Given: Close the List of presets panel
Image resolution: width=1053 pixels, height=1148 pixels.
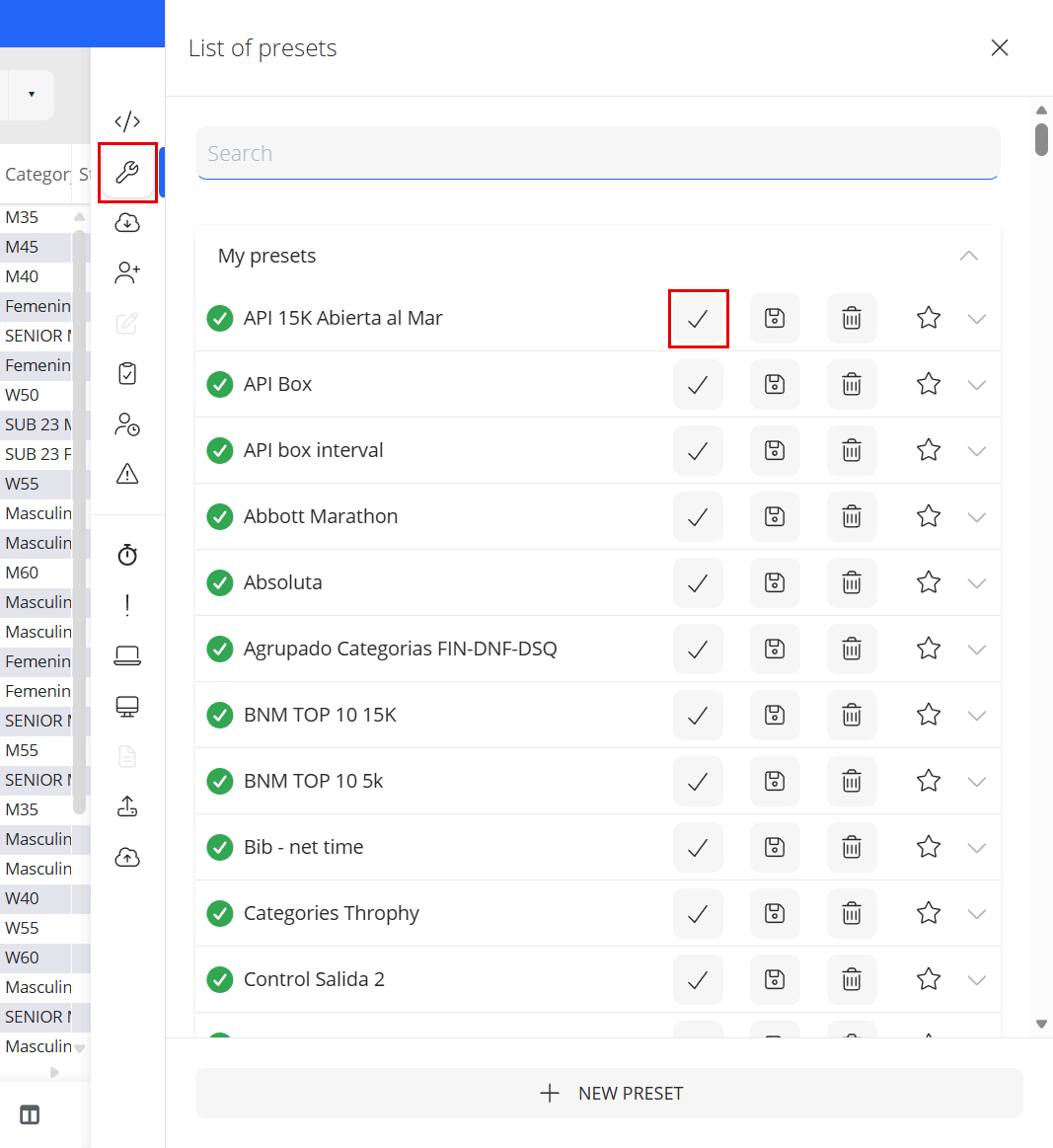Looking at the screenshot, I should coord(1000,47).
